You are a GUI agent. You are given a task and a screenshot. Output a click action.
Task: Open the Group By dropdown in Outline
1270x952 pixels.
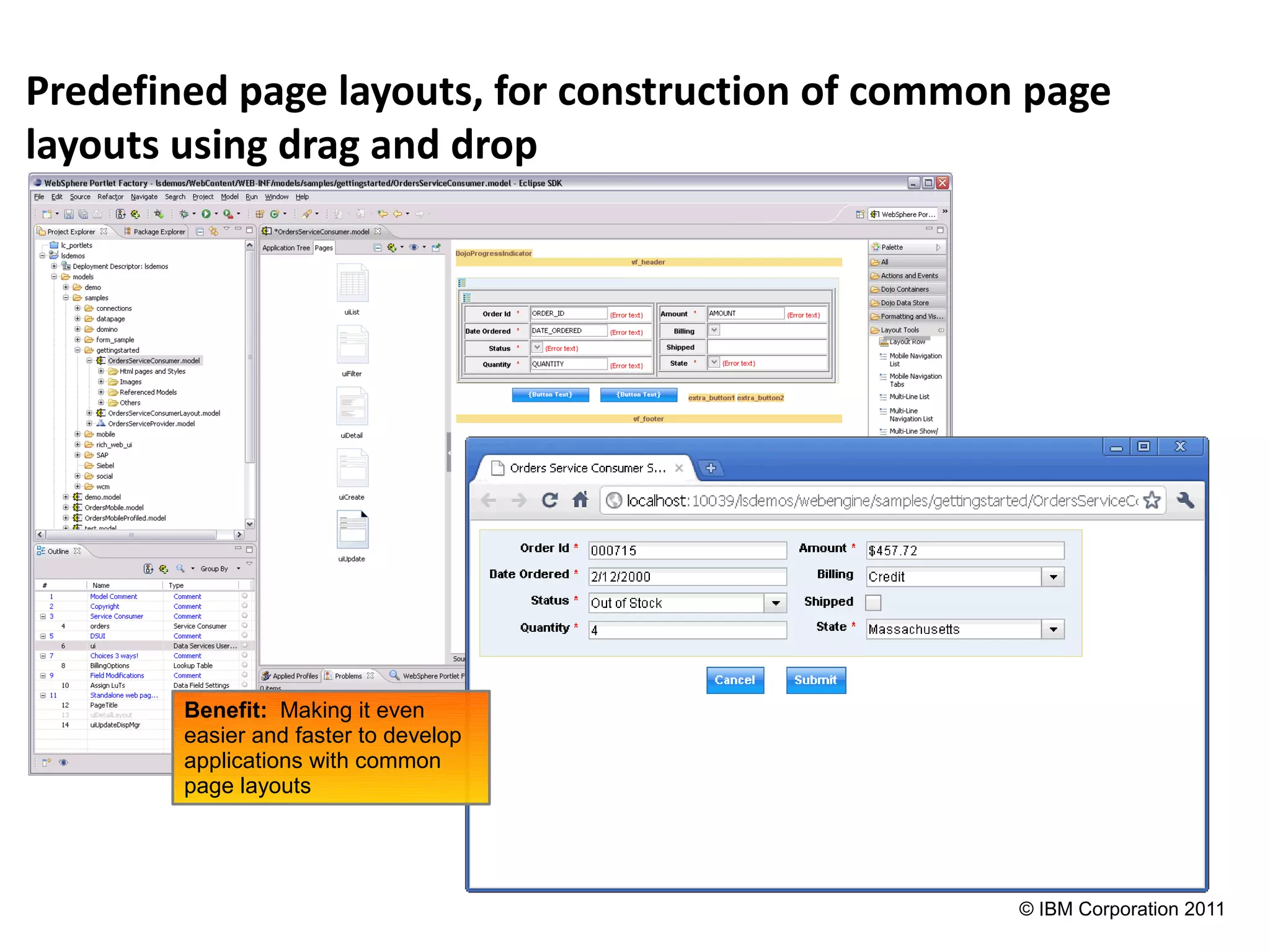(x=220, y=569)
